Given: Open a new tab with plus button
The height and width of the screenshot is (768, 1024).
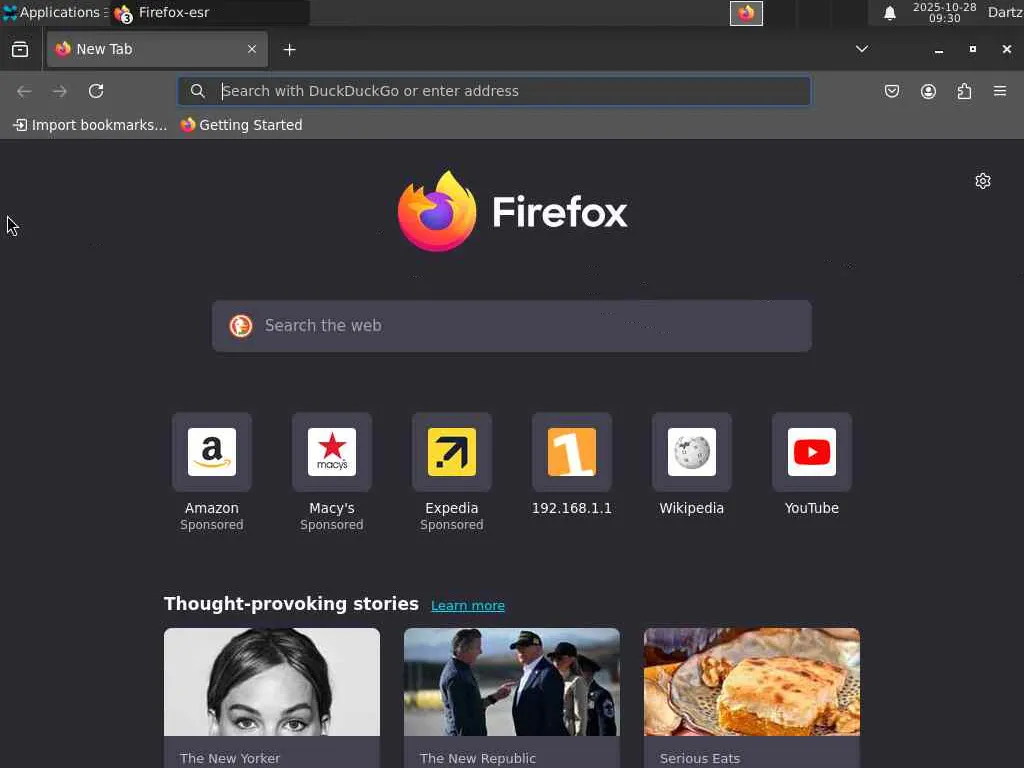Looking at the screenshot, I should coord(289,50).
